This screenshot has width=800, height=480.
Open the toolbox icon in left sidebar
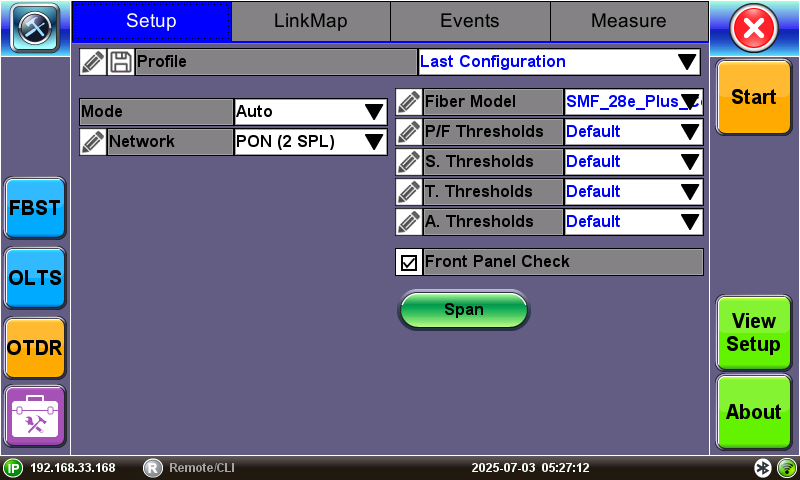[35, 417]
